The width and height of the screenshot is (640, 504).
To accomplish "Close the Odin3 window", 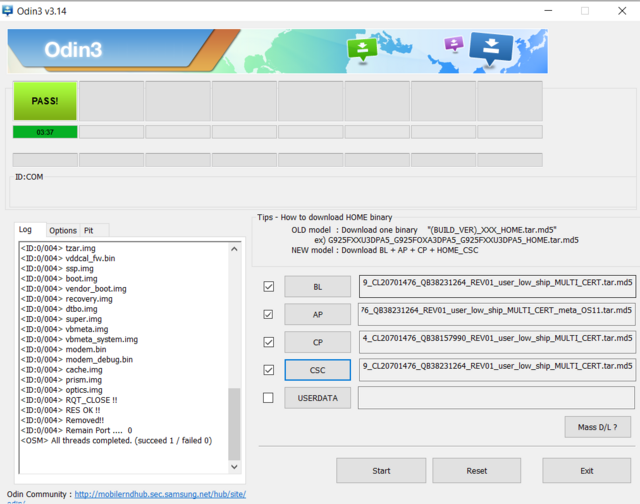I will [622, 11].
